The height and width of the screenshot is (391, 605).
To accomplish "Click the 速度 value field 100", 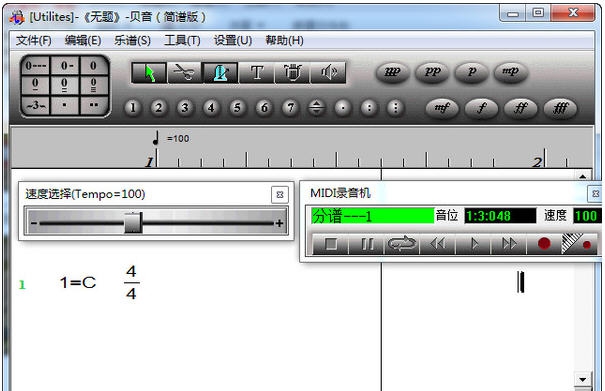I will coord(587,216).
